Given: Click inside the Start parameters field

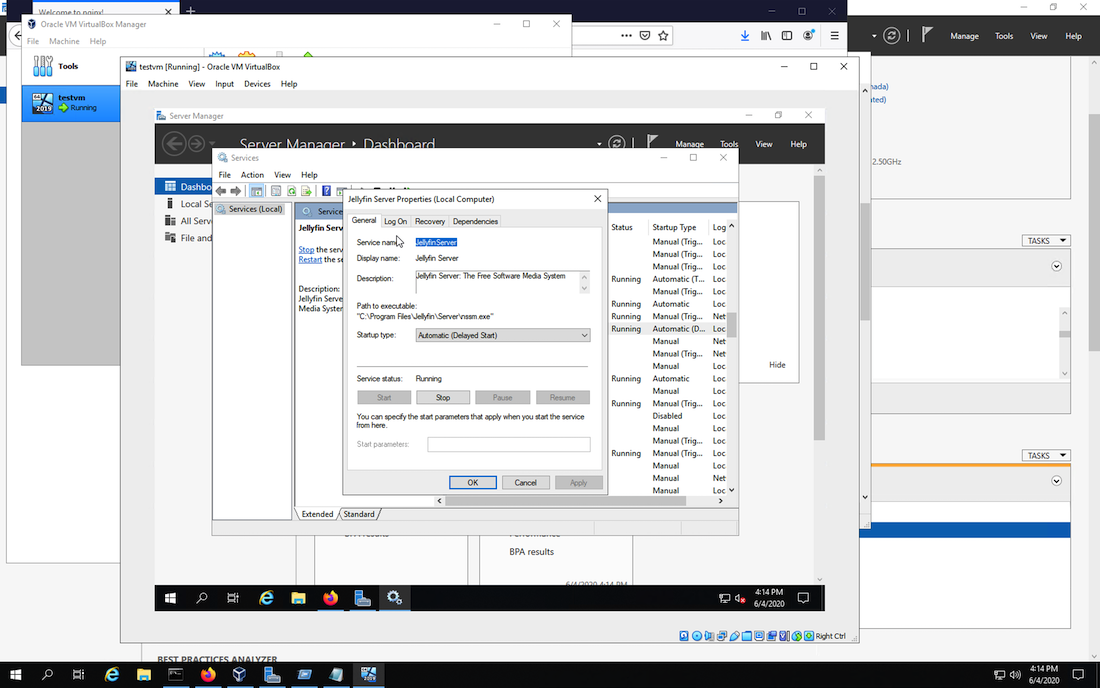Looking at the screenshot, I should point(508,444).
